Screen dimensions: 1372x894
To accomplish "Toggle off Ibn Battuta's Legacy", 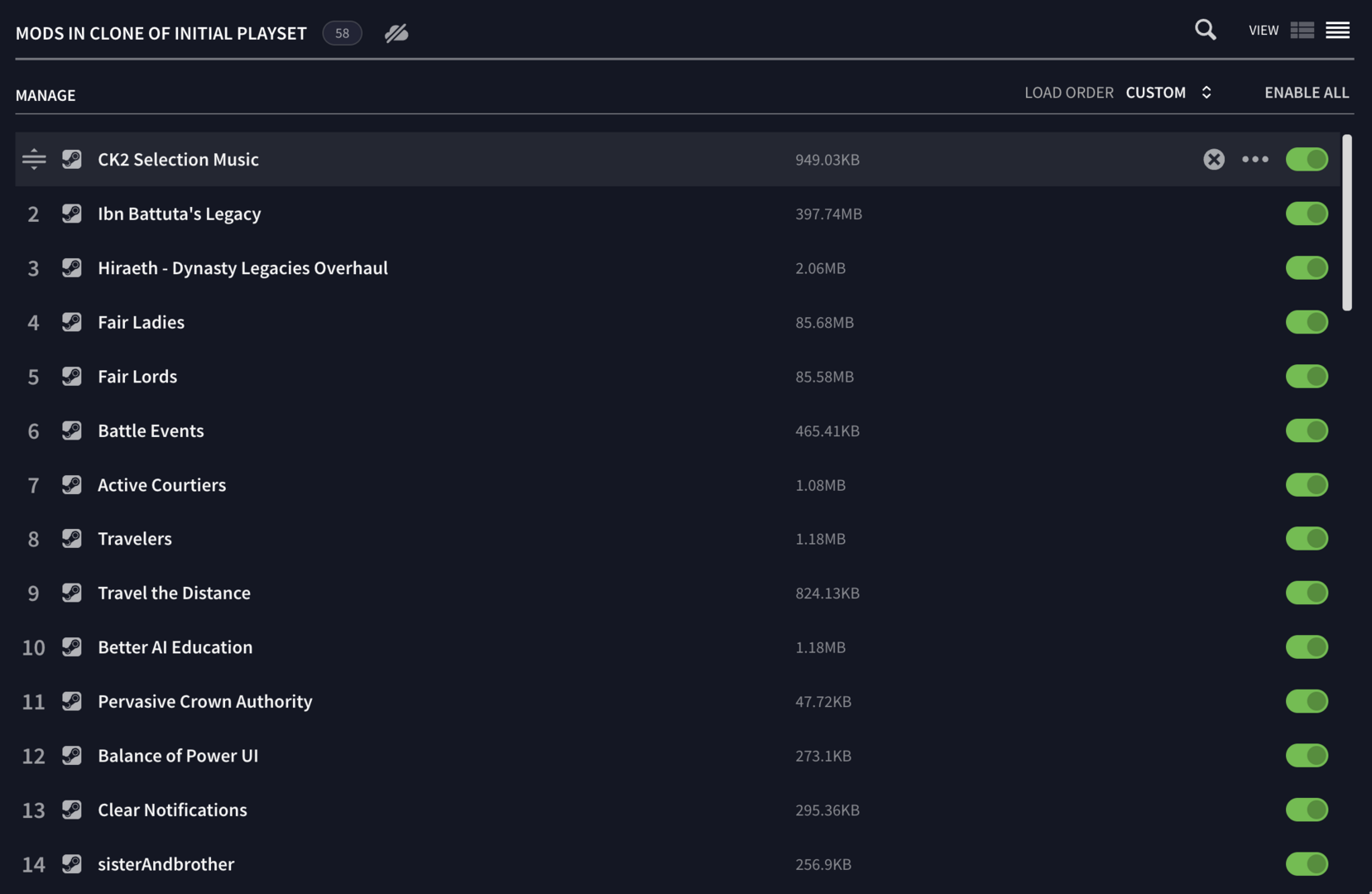I will pos(1307,214).
